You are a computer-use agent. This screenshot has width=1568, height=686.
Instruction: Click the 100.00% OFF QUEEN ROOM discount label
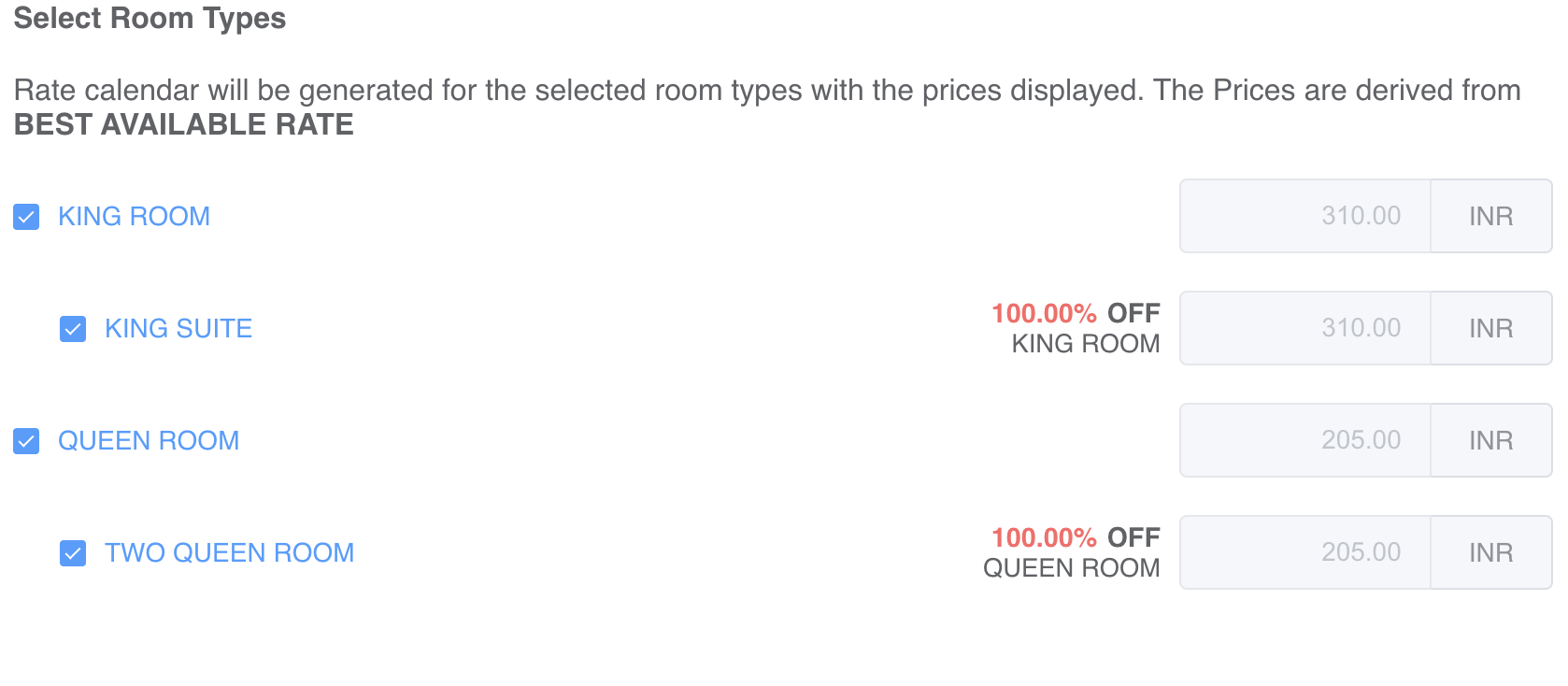(x=1072, y=552)
